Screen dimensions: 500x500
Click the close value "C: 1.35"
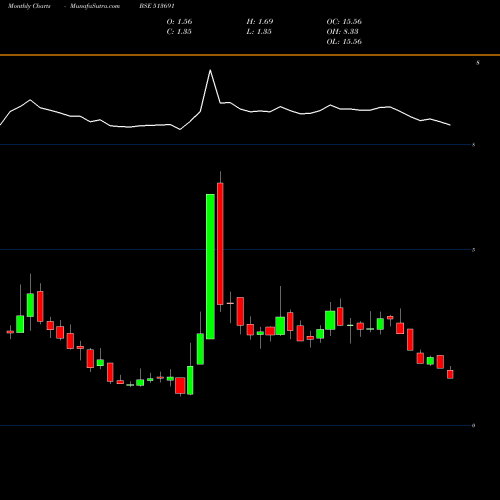(x=179, y=31)
